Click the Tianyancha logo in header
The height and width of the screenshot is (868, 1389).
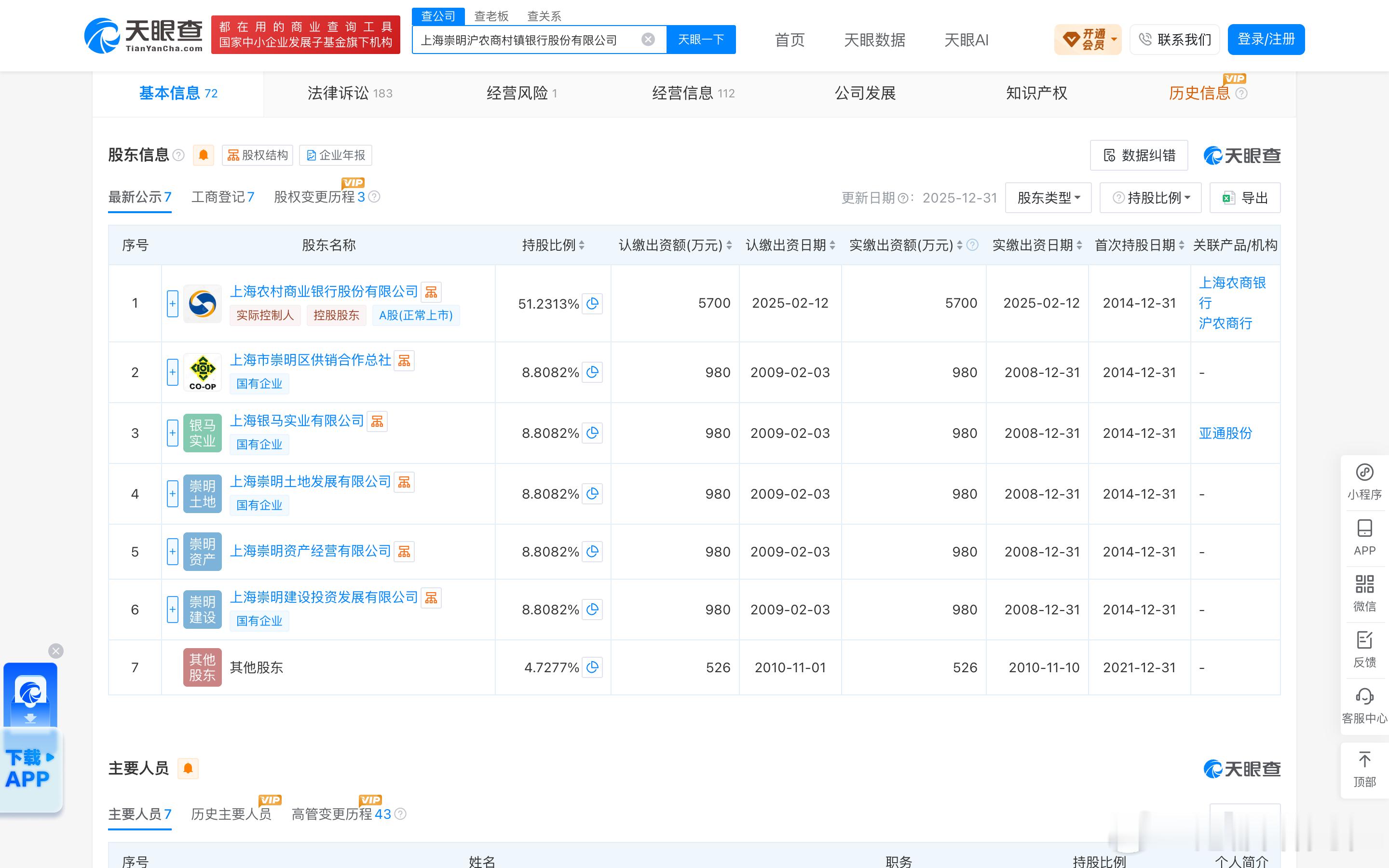[144, 36]
